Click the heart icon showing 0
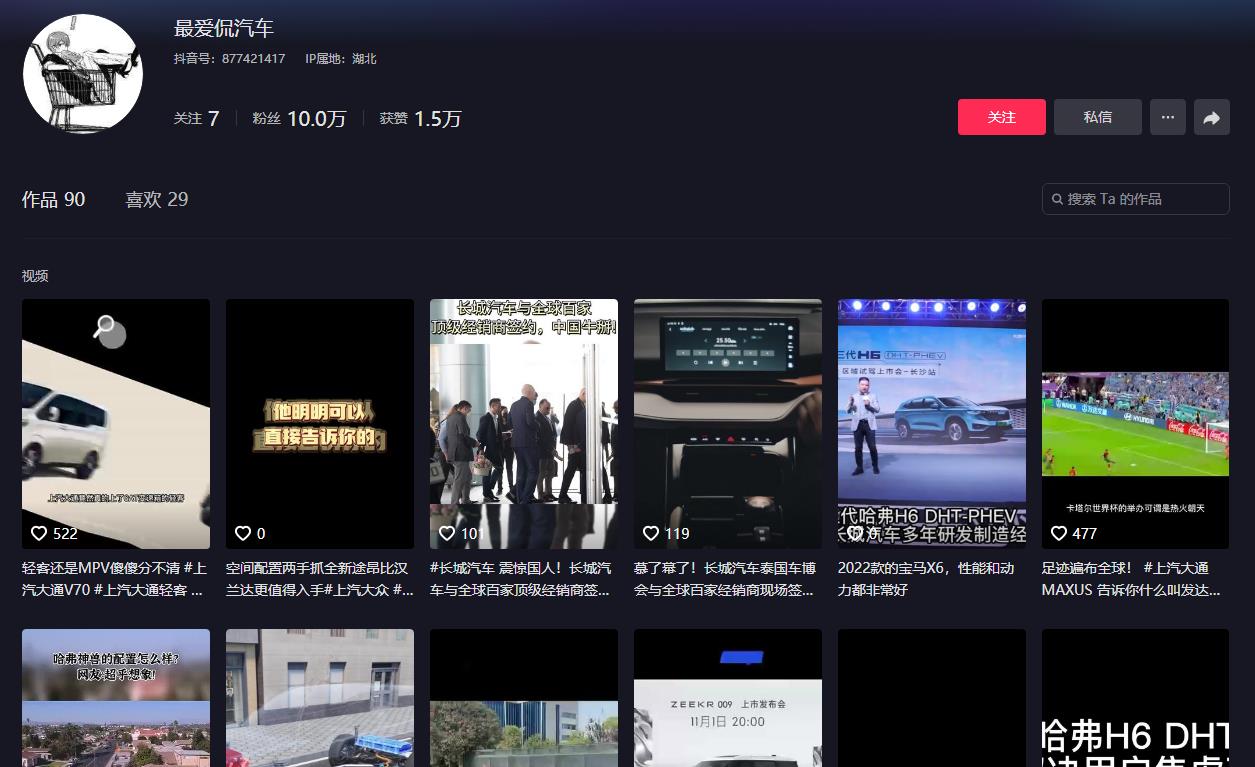 [x=243, y=533]
